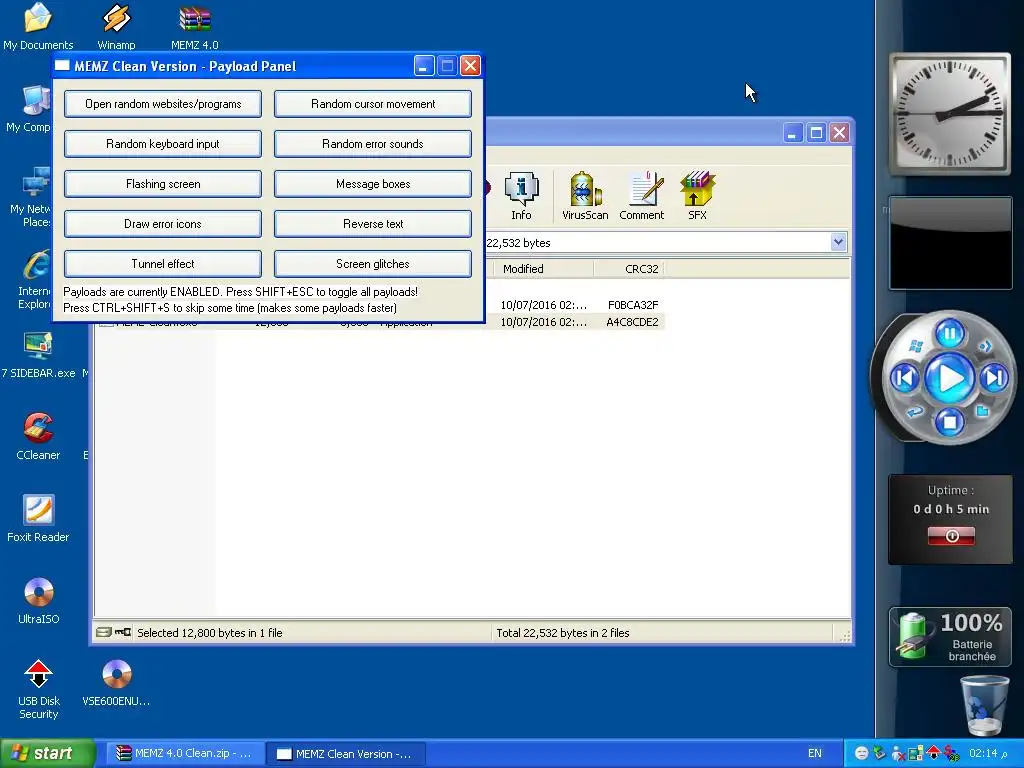The height and width of the screenshot is (768, 1024).
Task: Click the black slideshow gadget panel
Action: tap(950, 243)
